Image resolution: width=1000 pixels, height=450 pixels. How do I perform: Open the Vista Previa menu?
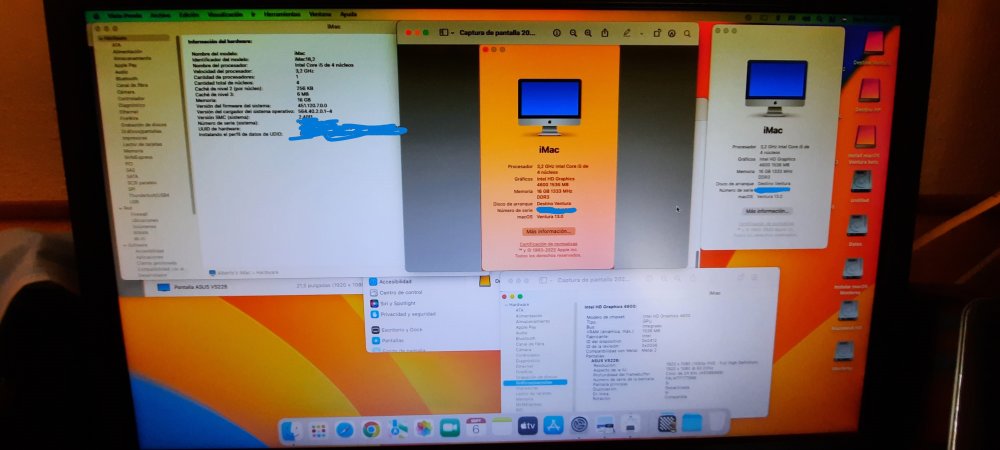pyautogui.click(x=123, y=14)
